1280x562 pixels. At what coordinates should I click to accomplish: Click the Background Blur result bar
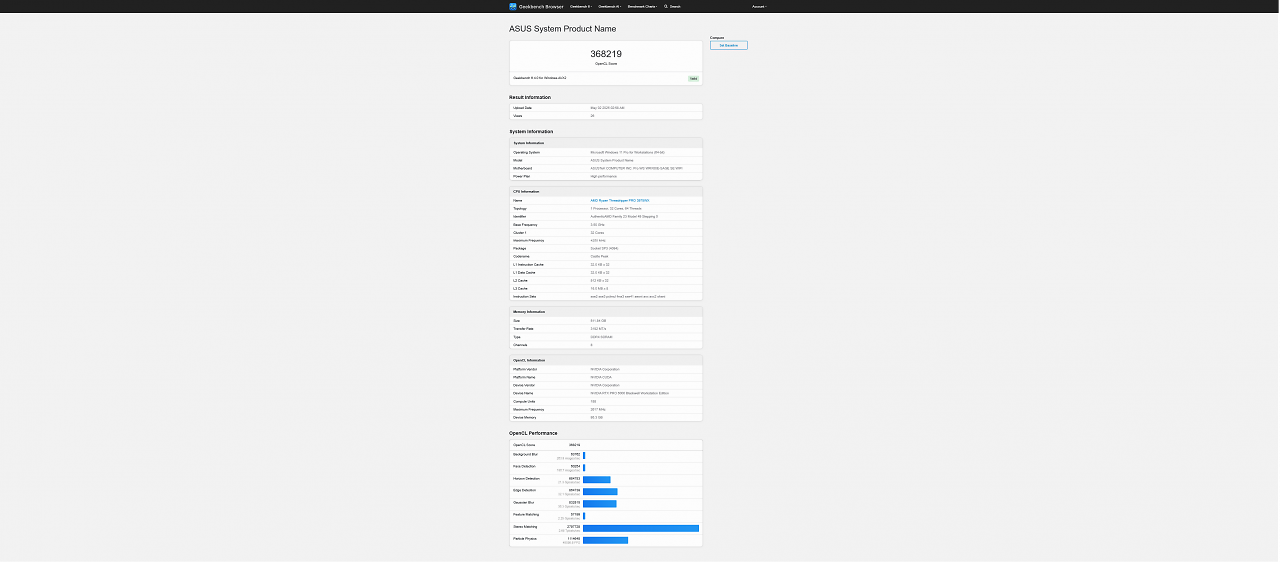pos(584,455)
